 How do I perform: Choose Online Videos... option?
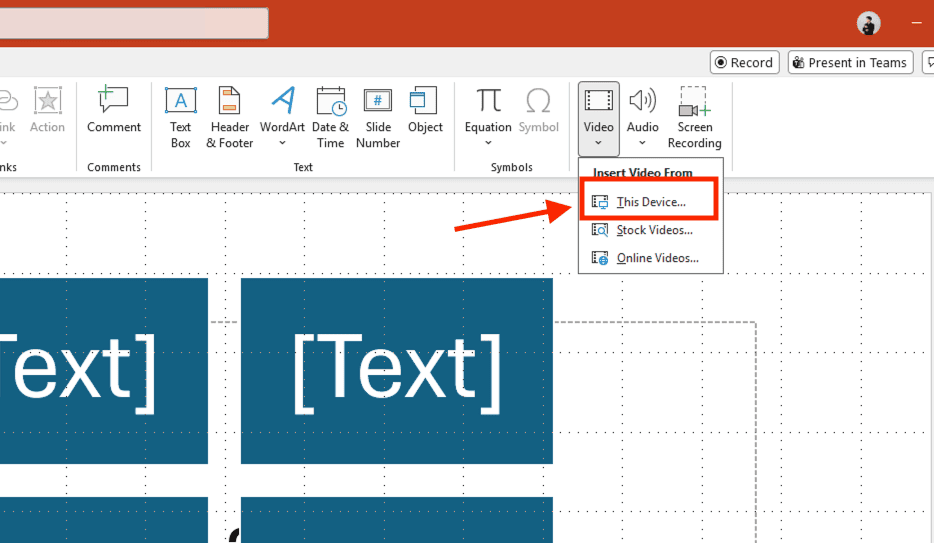click(x=650, y=258)
